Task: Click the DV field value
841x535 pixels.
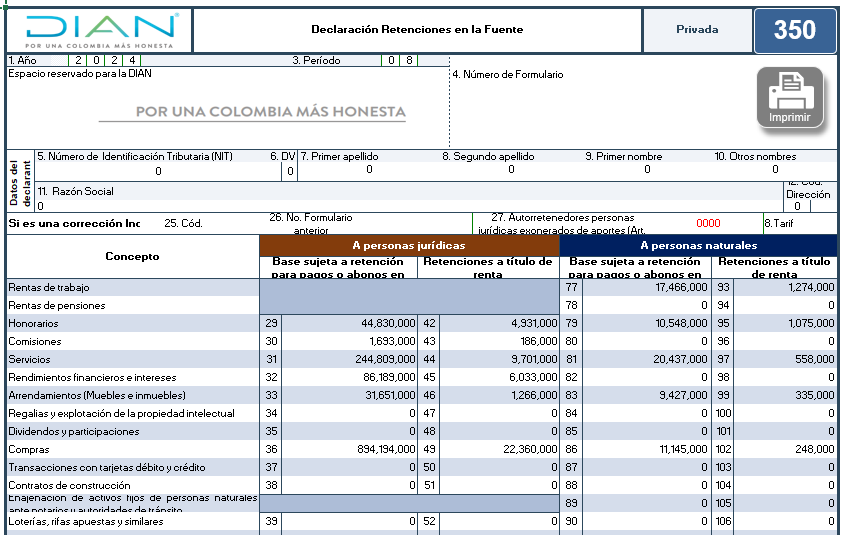Action: coord(290,171)
